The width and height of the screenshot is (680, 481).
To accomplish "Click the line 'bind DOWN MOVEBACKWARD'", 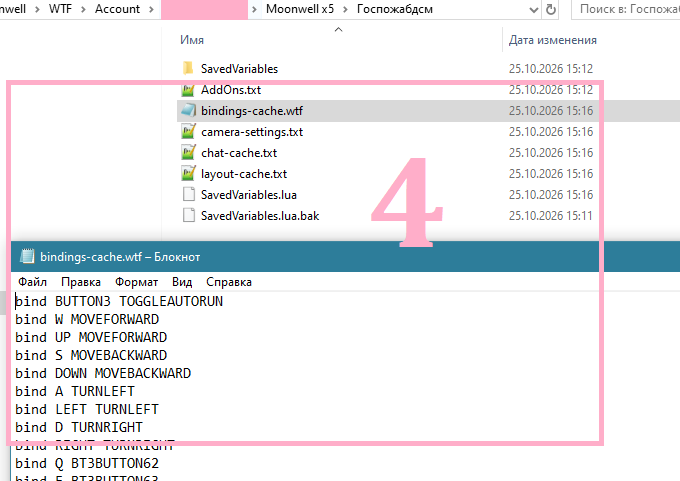I will pos(103,373).
